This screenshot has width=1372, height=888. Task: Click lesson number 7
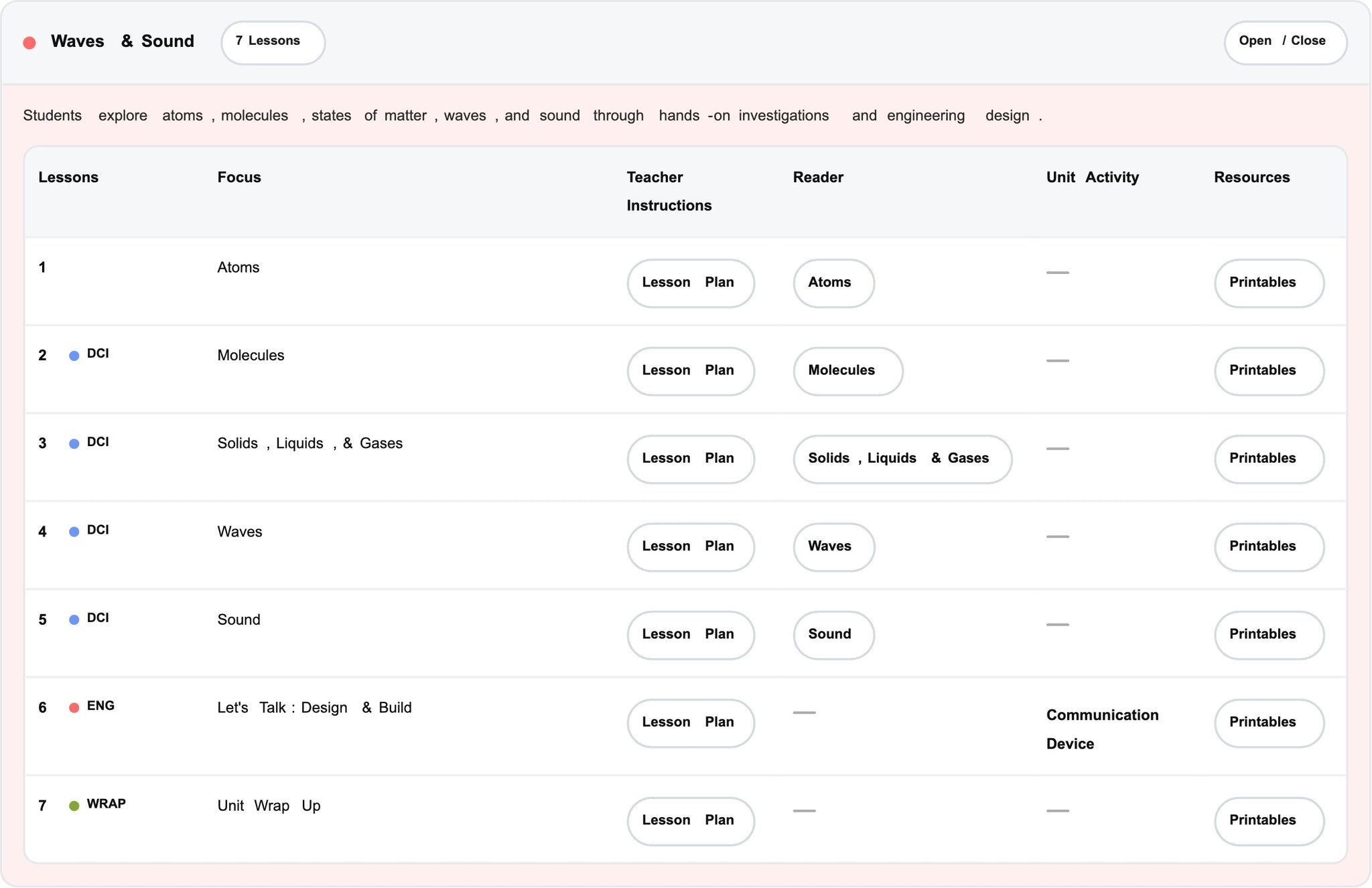(x=42, y=806)
